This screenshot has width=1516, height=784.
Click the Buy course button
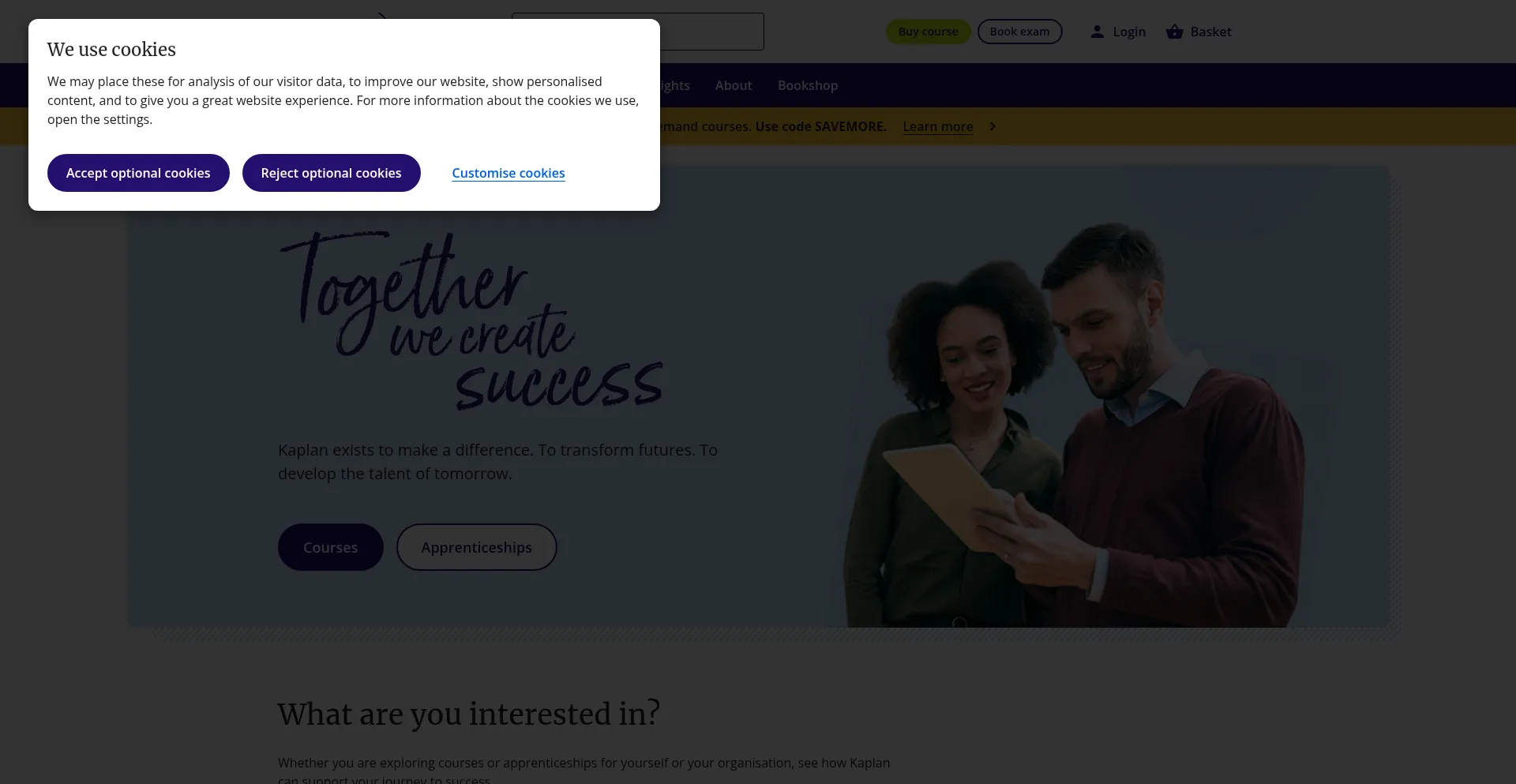click(x=928, y=32)
